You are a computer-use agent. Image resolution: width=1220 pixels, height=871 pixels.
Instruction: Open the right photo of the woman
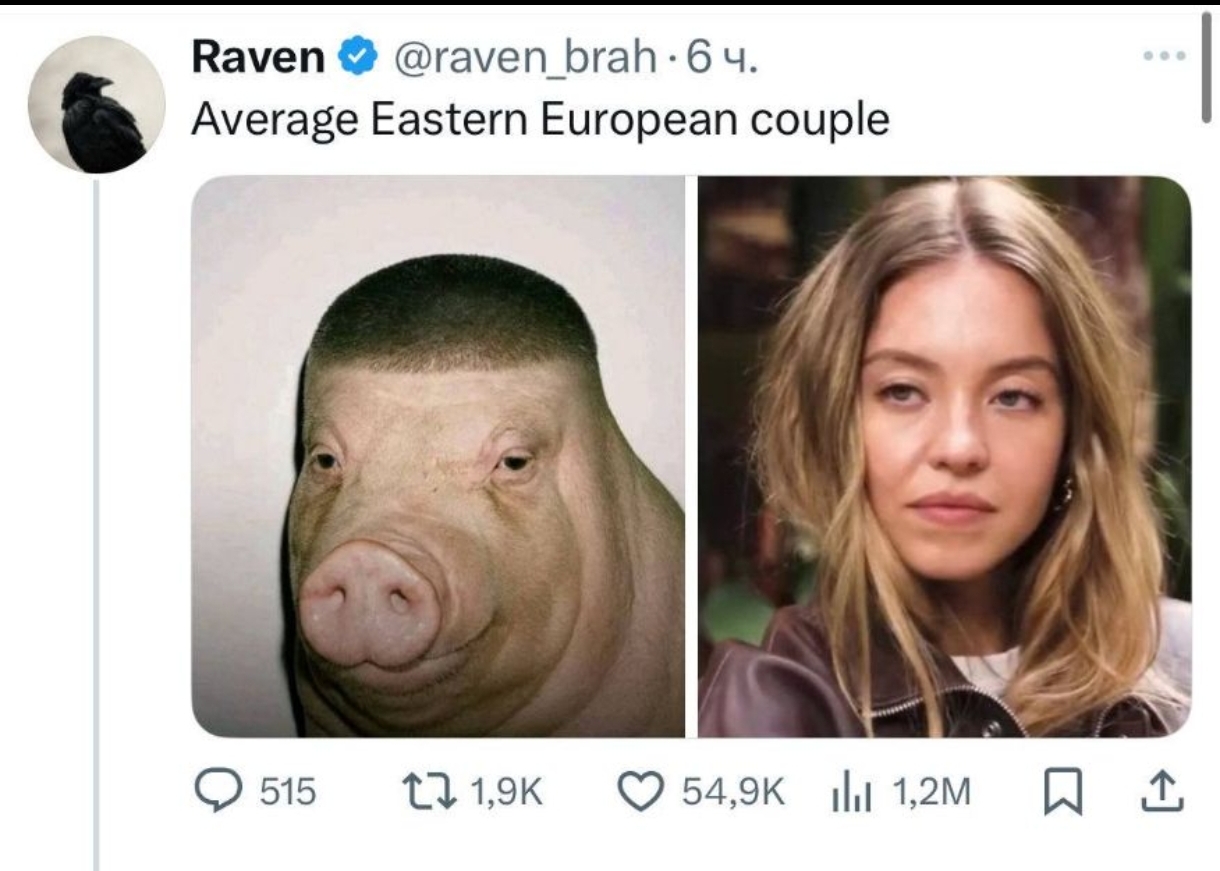pos(944,456)
